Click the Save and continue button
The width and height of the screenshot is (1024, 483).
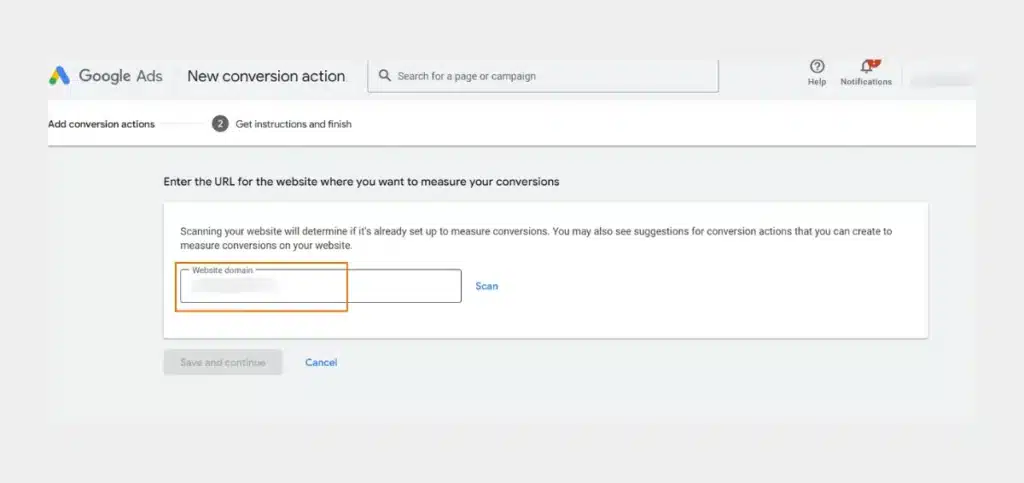[223, 362]
